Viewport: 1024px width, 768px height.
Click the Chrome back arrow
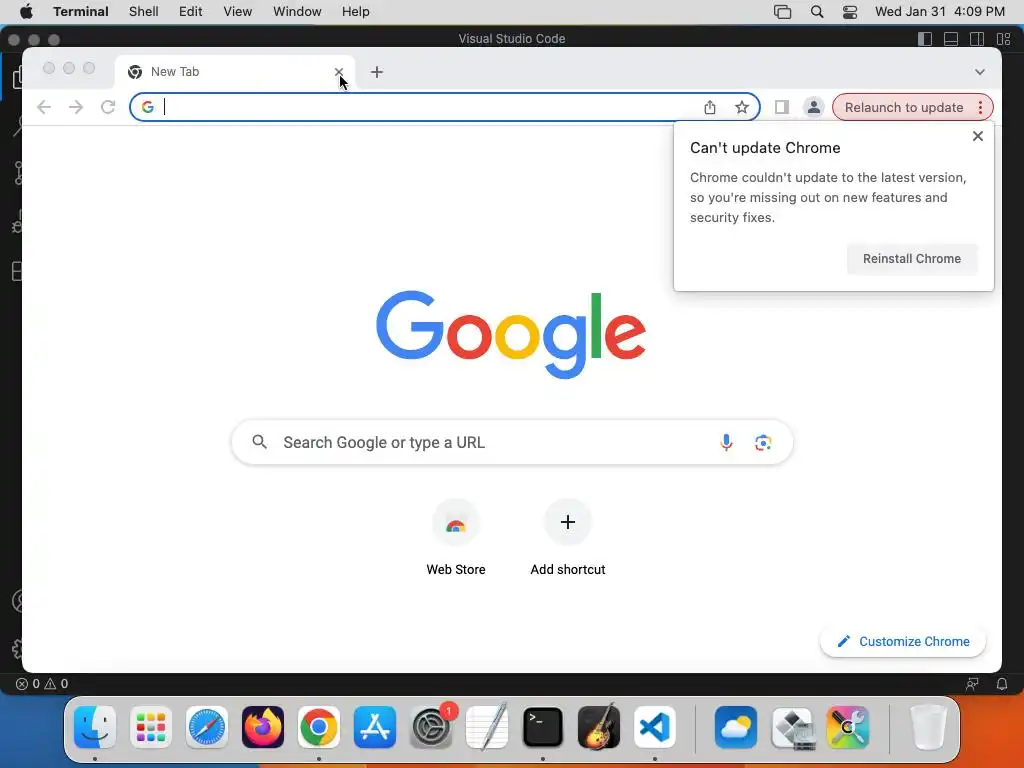coord(44,107)
